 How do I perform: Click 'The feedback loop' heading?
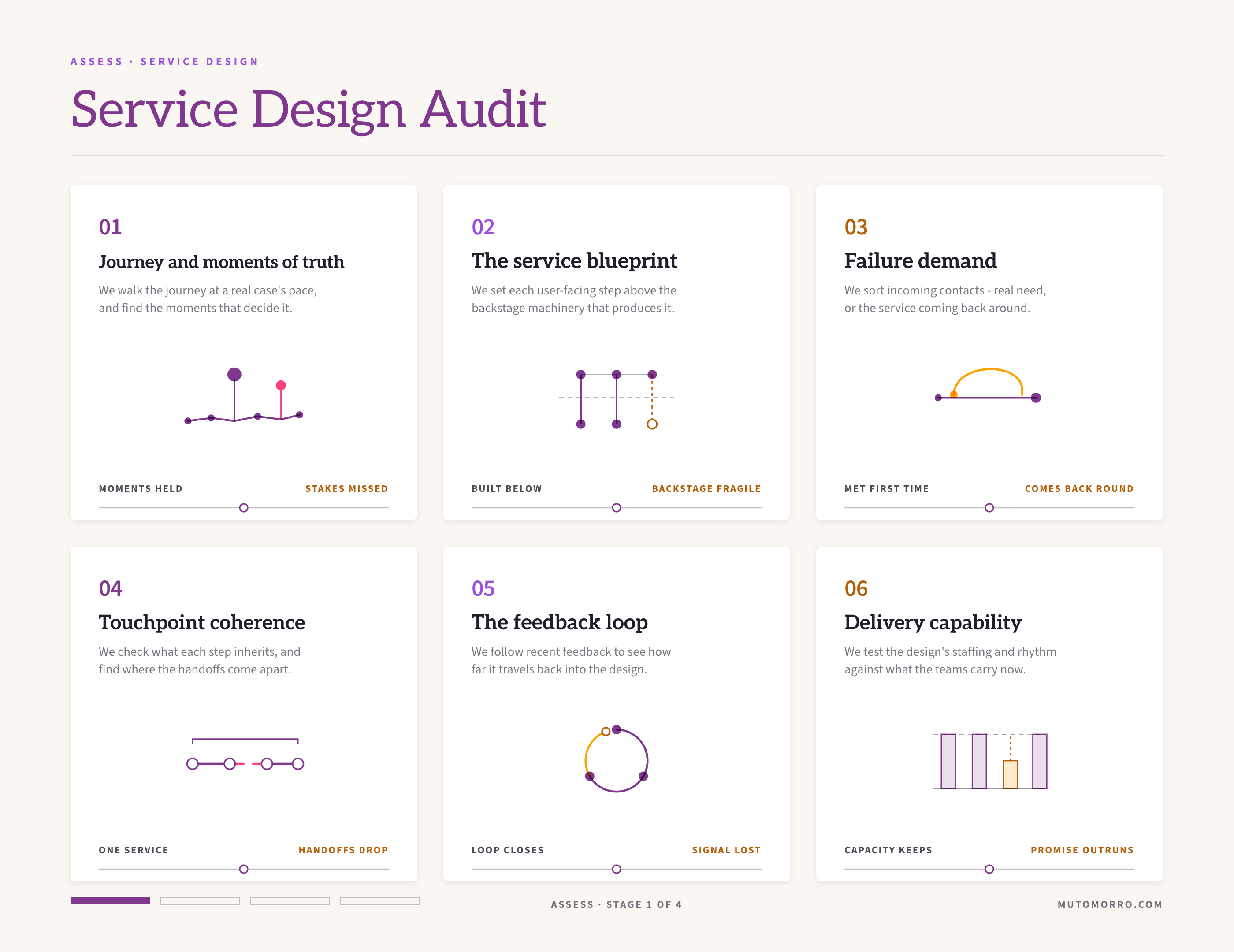(x=559, y=622)
